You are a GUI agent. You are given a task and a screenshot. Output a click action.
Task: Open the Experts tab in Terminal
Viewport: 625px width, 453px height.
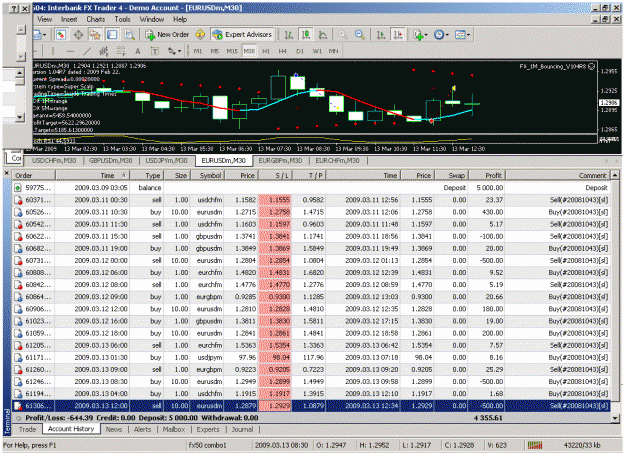208,429
